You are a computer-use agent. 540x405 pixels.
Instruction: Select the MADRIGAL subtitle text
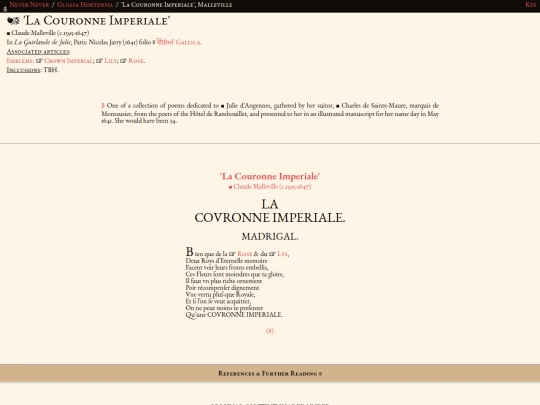(x=270, y=237)
